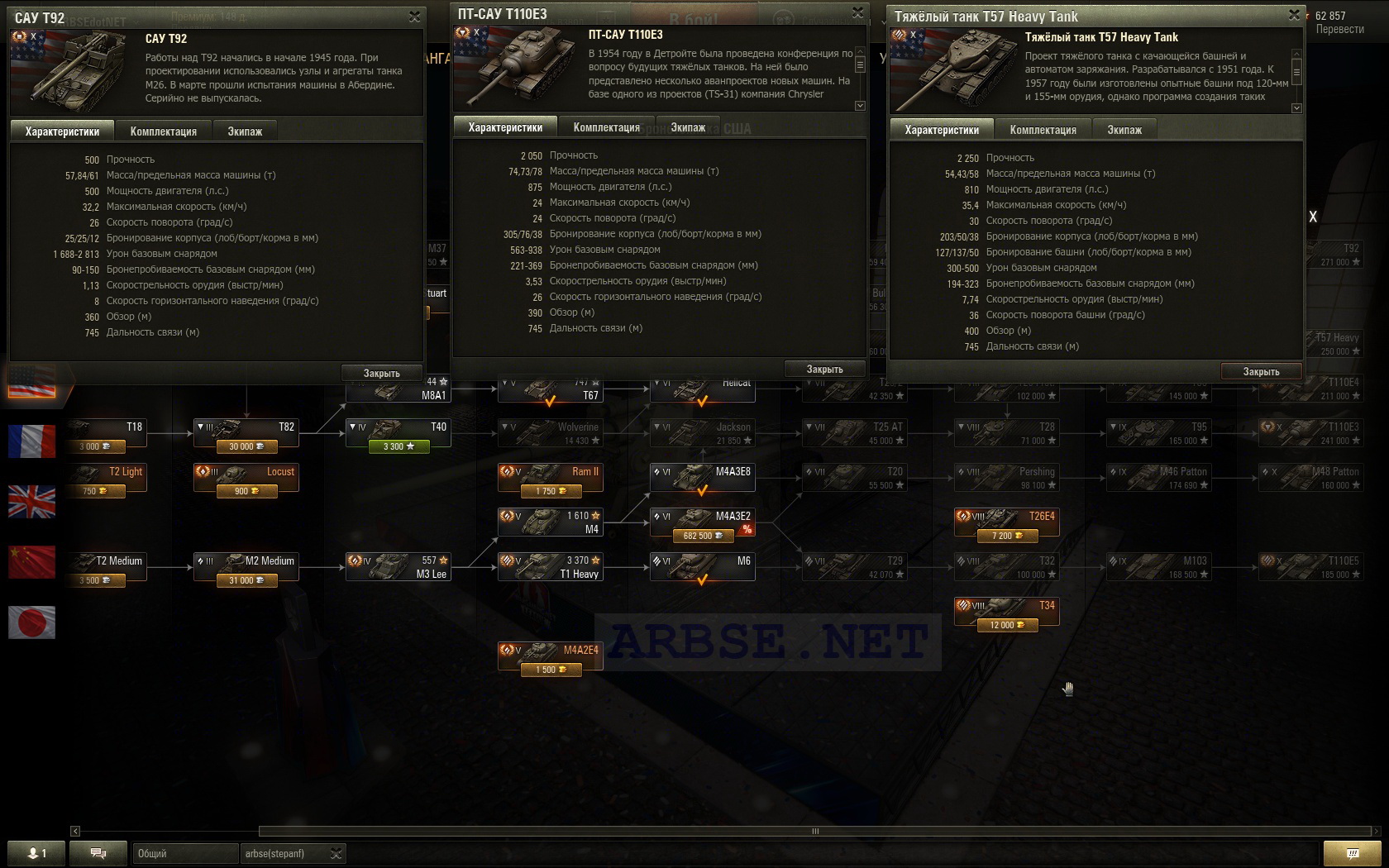1389x868 pixels.
Task: Switch to Комплектация tab in САУ T92 window
Action: point(164,131)
